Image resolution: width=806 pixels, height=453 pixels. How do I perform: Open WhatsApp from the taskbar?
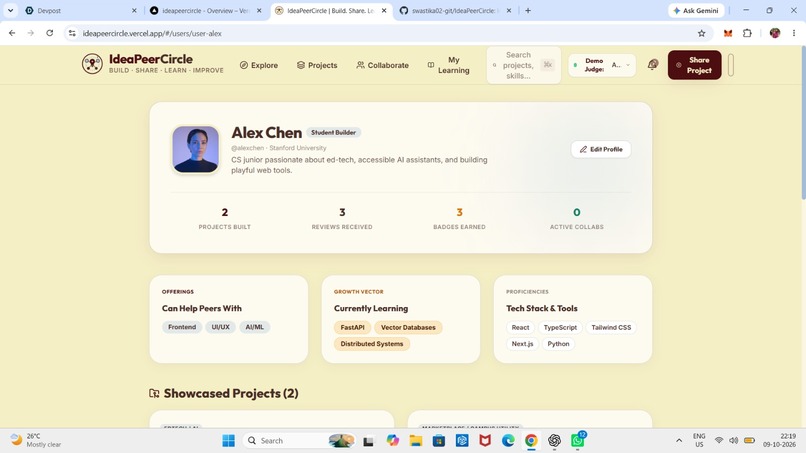click(x=577, y=441)
